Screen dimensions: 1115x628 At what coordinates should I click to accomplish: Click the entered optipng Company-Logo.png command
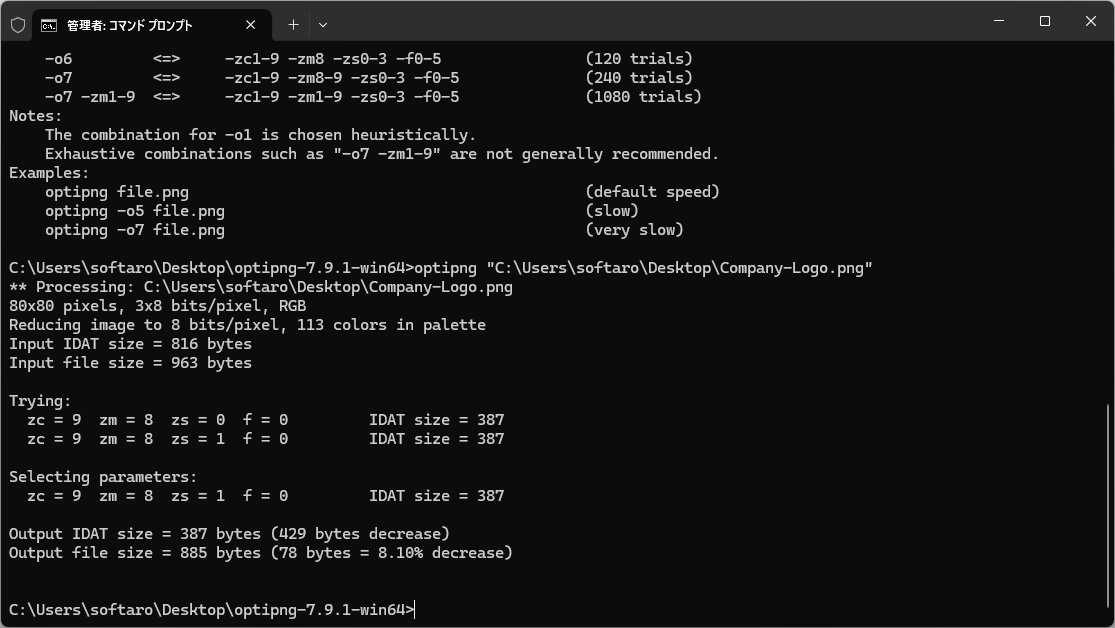coord(643,268)
